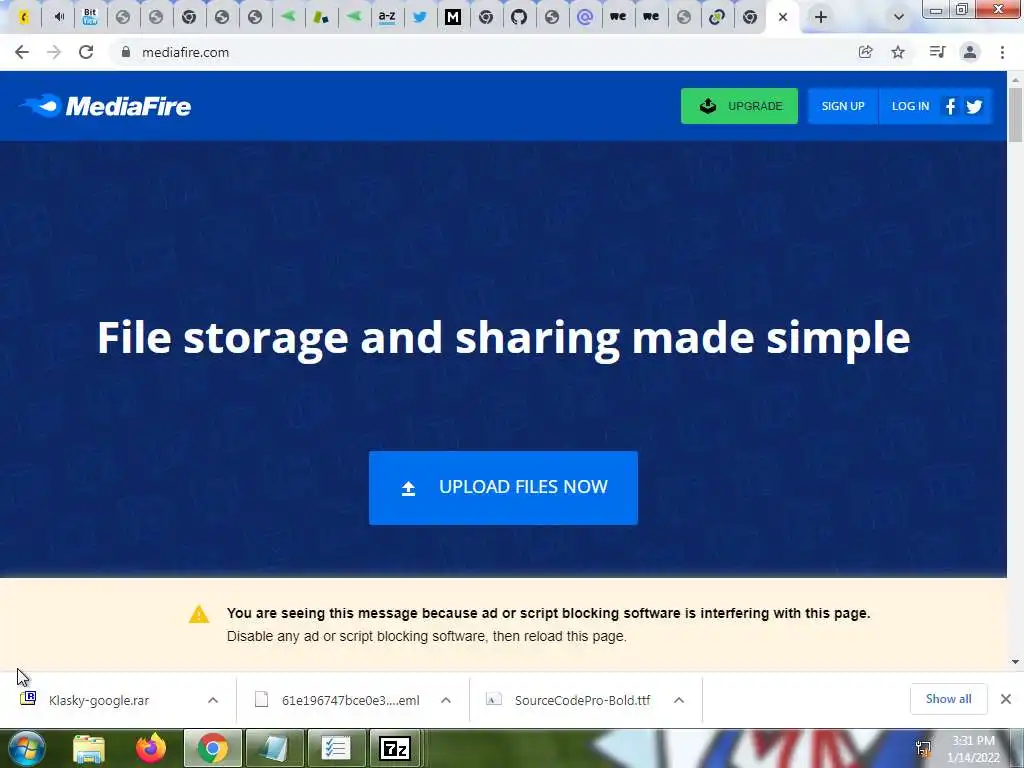Open the downloaded Klasky-google.rar file

[98, 700]
